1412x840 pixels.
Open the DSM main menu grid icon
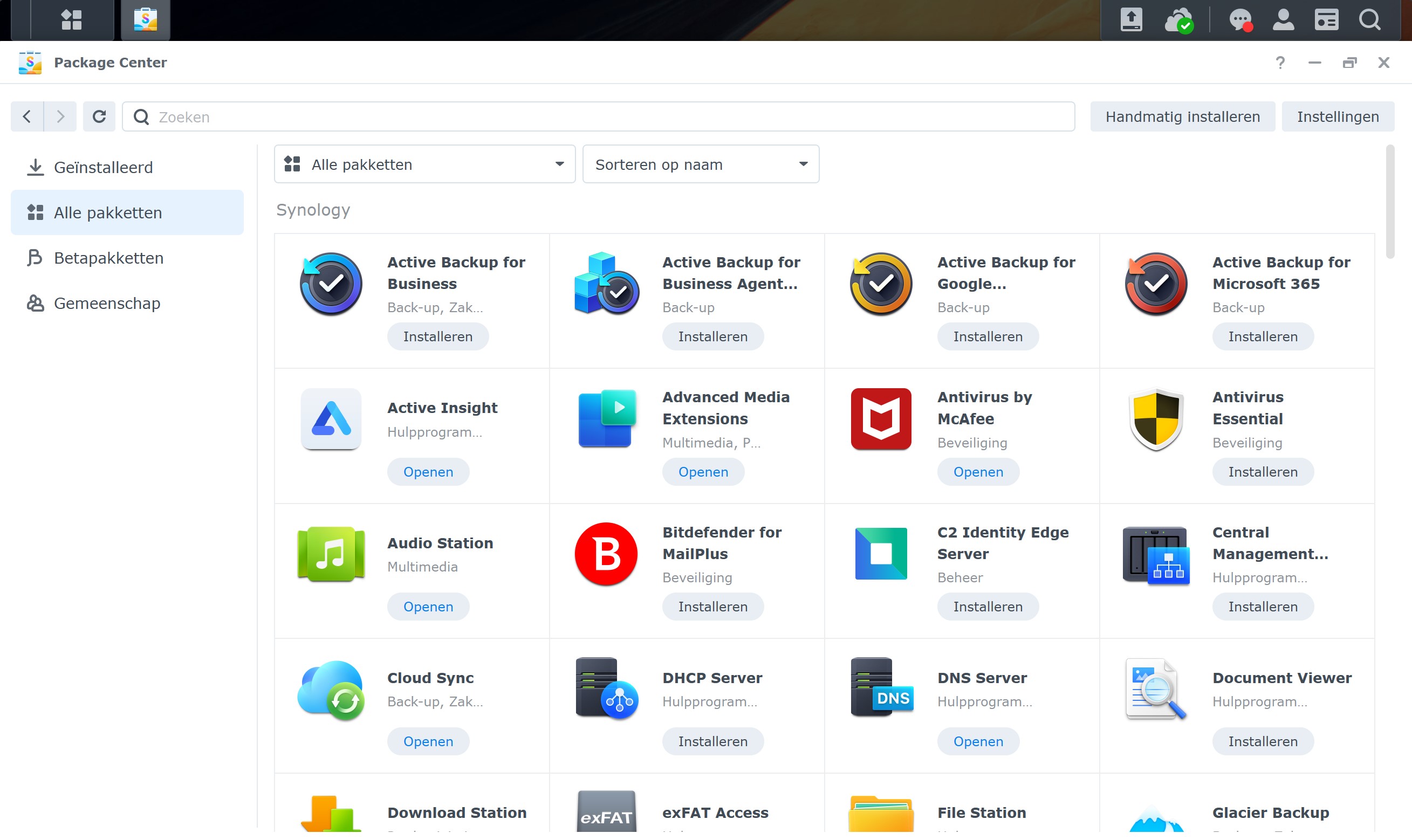point(71,20)
